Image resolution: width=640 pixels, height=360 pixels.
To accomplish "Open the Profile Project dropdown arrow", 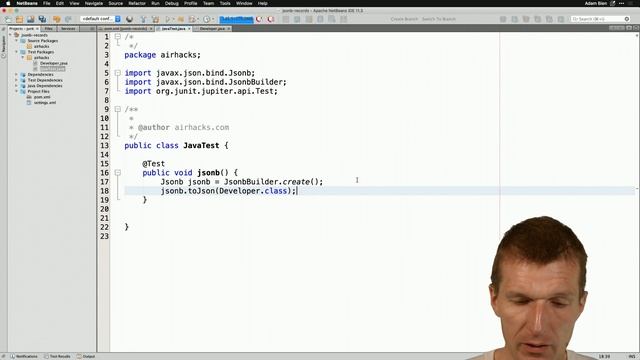I will point(198,19).
